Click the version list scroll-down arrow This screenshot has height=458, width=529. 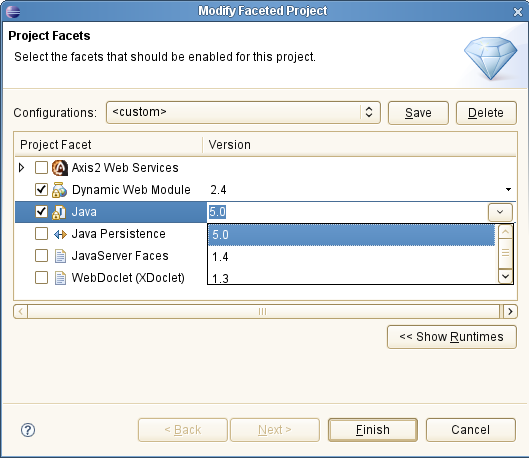point(505,277)
